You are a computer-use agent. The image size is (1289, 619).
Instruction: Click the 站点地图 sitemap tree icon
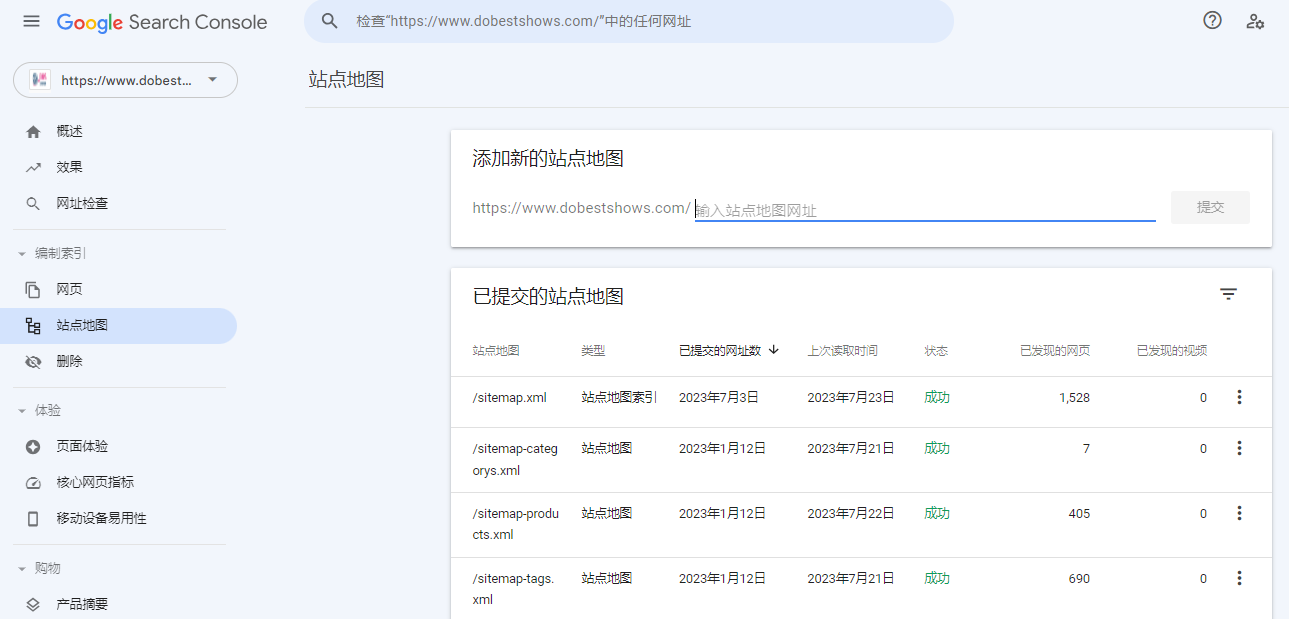(33, 326)
